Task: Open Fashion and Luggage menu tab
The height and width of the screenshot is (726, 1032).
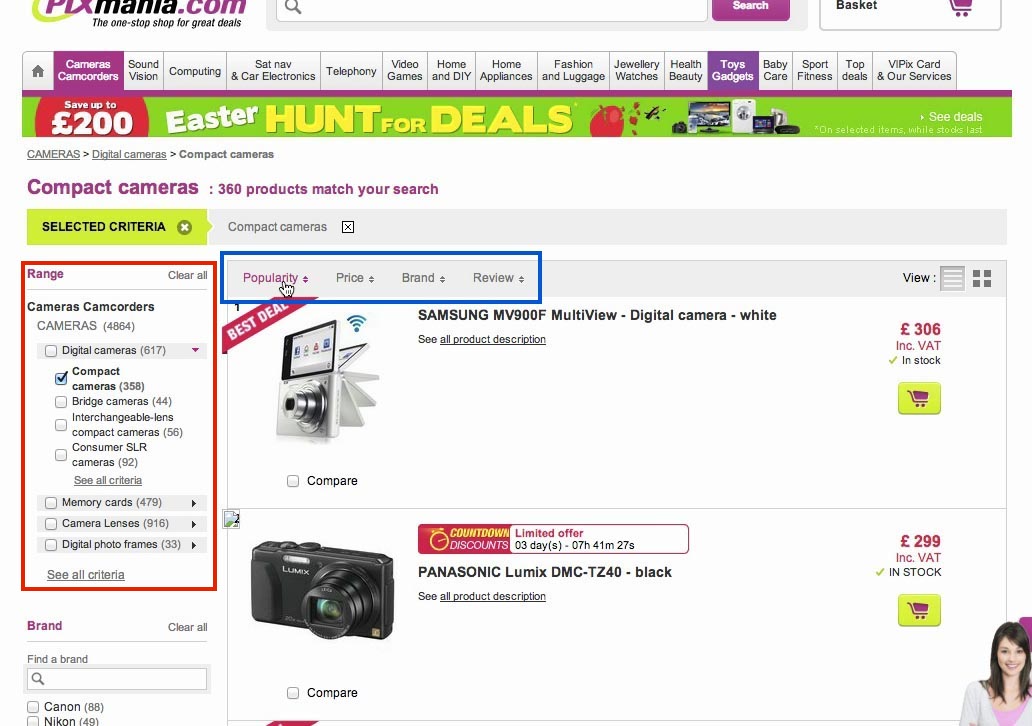Action: pos(573,70)
